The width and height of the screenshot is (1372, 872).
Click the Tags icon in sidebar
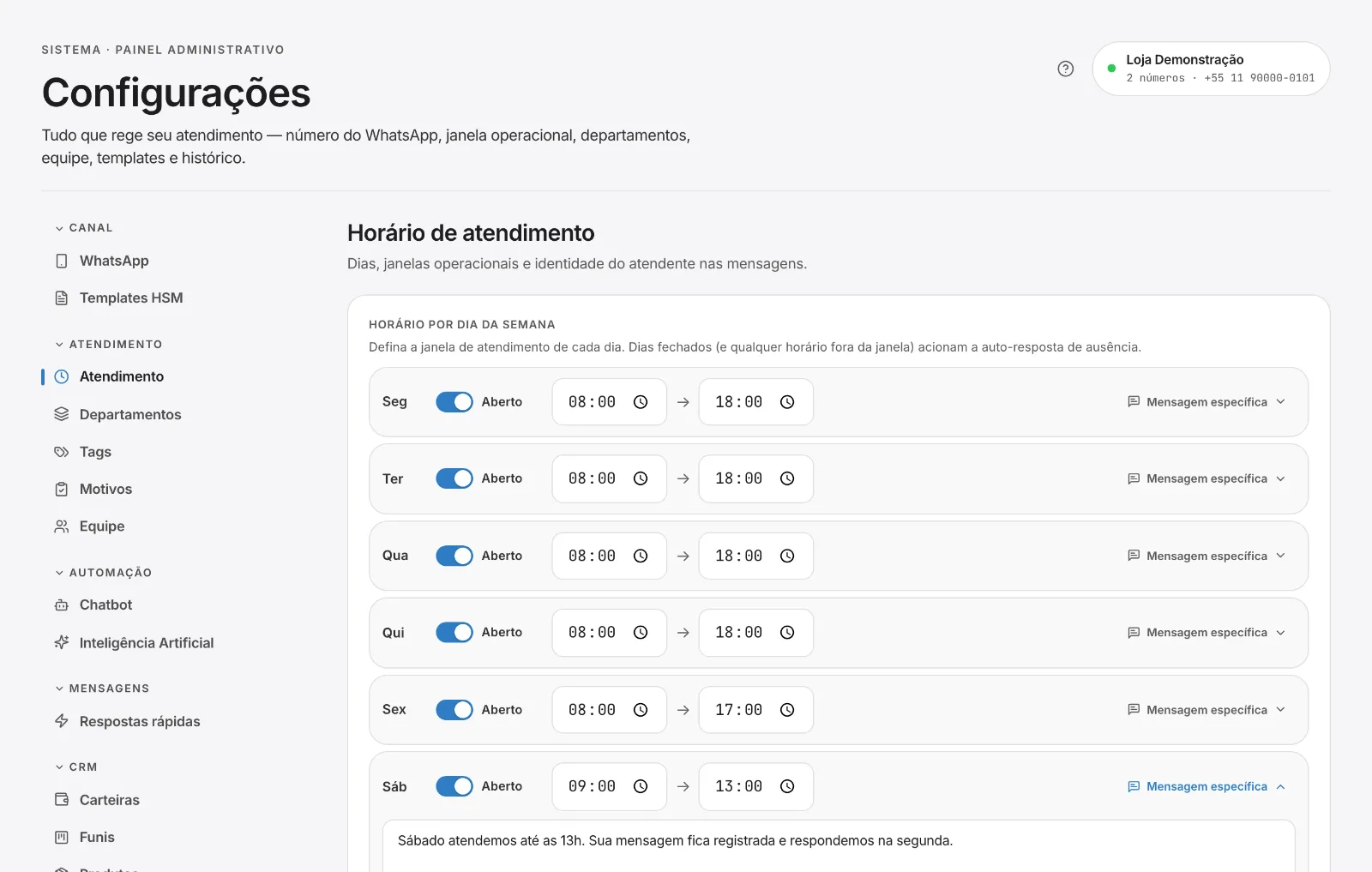click(x=62, y=452)
